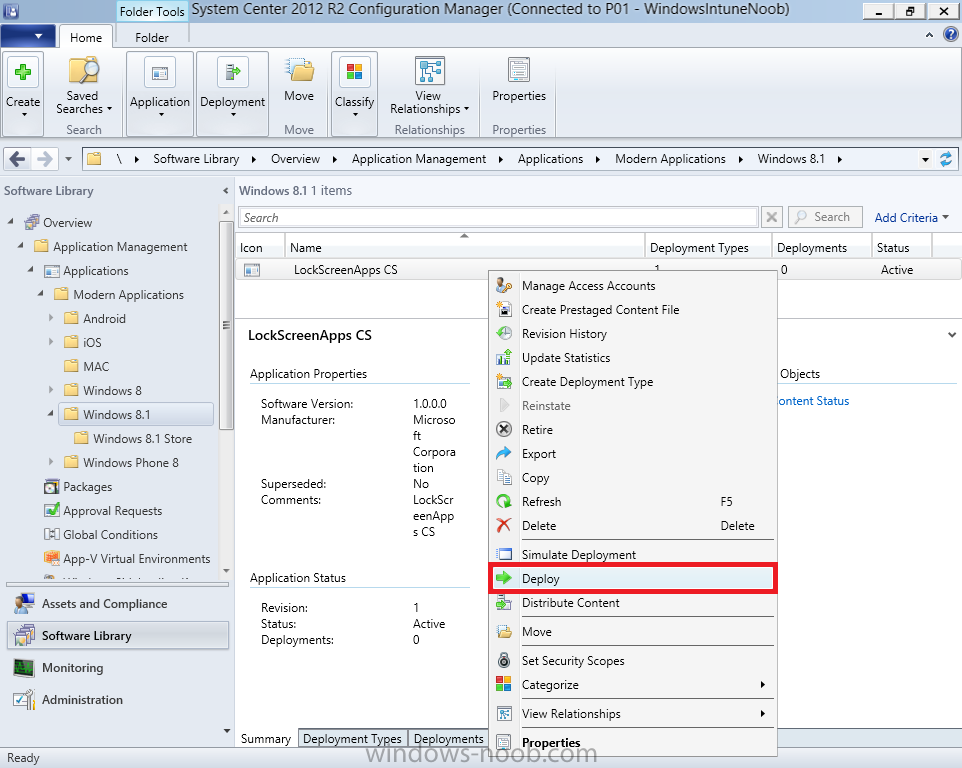
Task: Click the Revision History menu icon
Action: 504,333
